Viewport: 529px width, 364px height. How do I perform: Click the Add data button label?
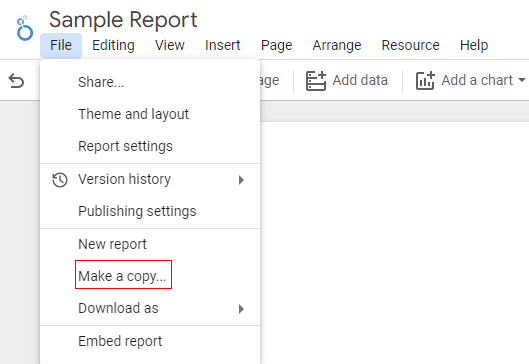coord(360,80)
